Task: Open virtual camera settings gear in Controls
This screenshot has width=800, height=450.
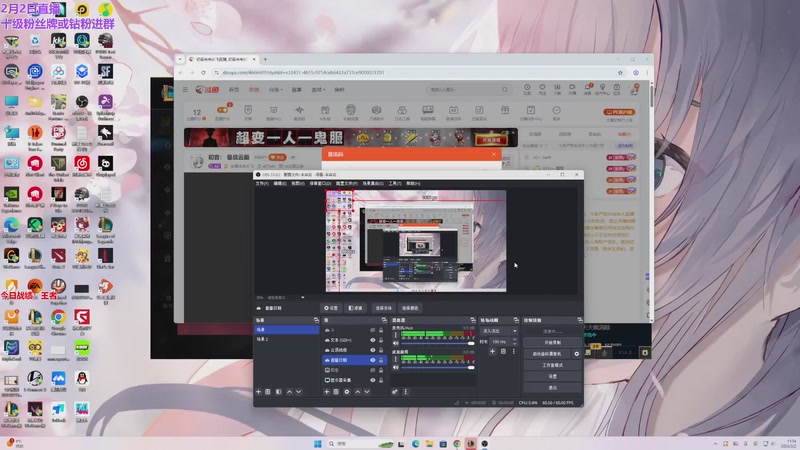Action: point(577,354)
